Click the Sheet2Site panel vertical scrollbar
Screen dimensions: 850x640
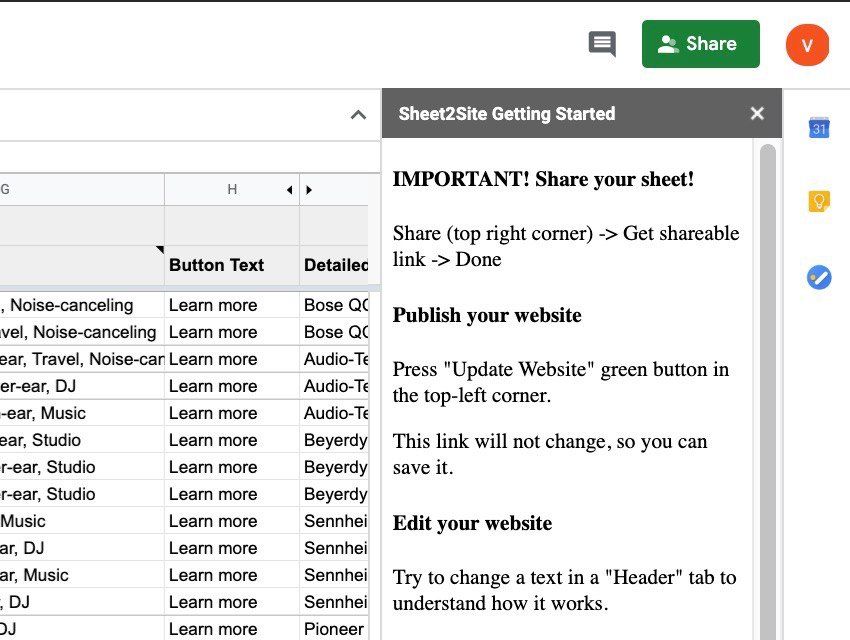click(767, 400)
